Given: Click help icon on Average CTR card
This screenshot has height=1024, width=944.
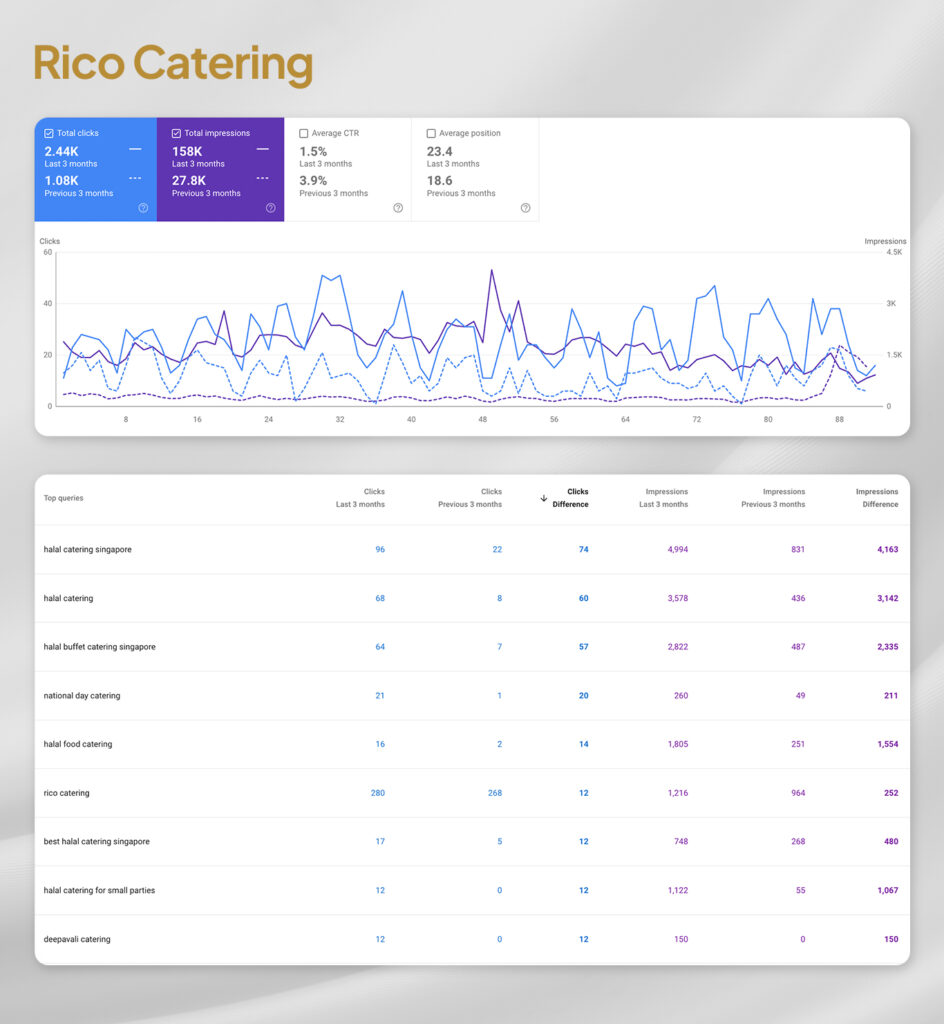Looking at the screenshot, I should pos(398,208).
